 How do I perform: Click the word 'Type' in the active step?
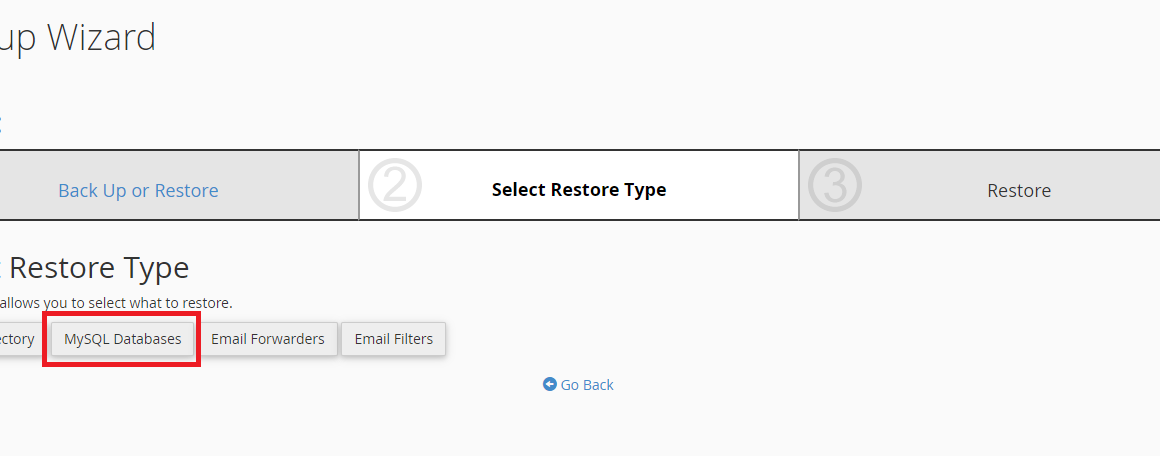[x=645, y=190]
